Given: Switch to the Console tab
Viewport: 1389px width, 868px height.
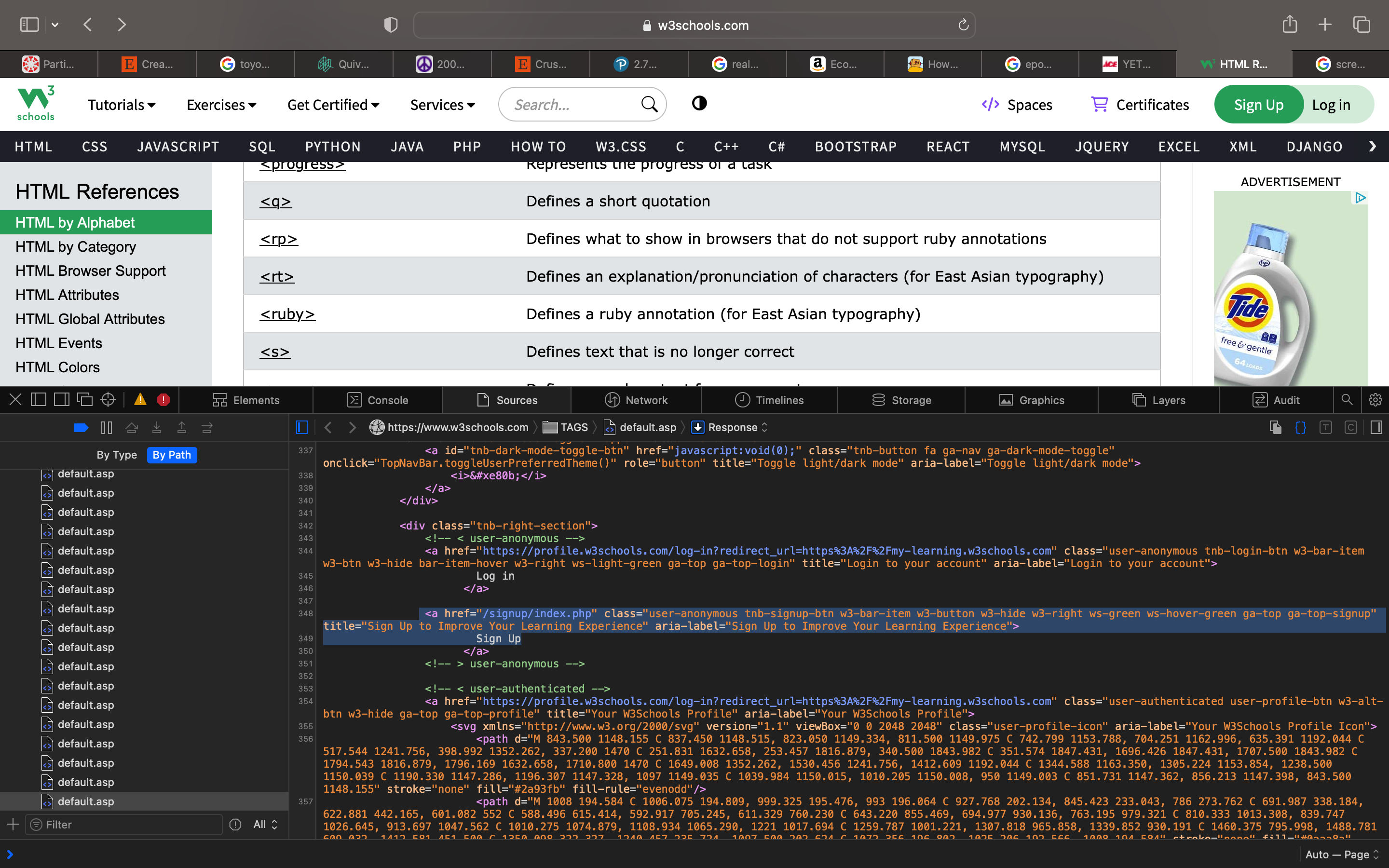Looking at the screenshot, I should (x=378, y=400).
